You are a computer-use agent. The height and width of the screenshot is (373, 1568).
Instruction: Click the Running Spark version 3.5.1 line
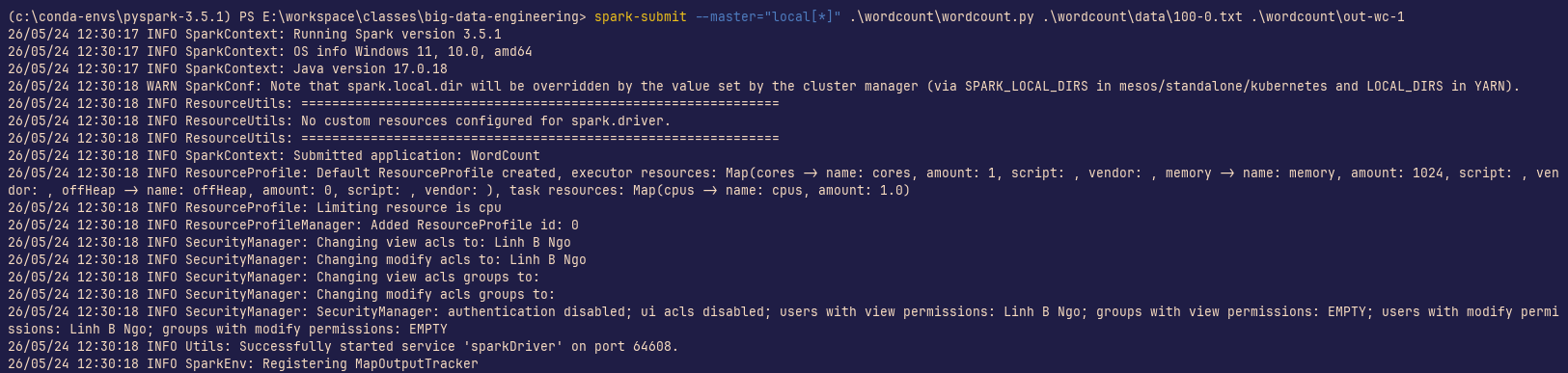pos(254,34)
